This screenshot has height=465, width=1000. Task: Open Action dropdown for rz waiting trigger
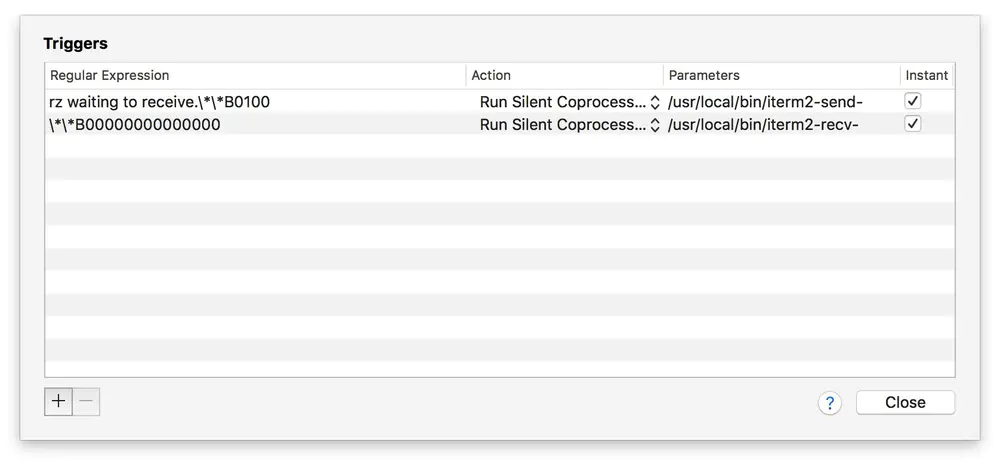570,102
